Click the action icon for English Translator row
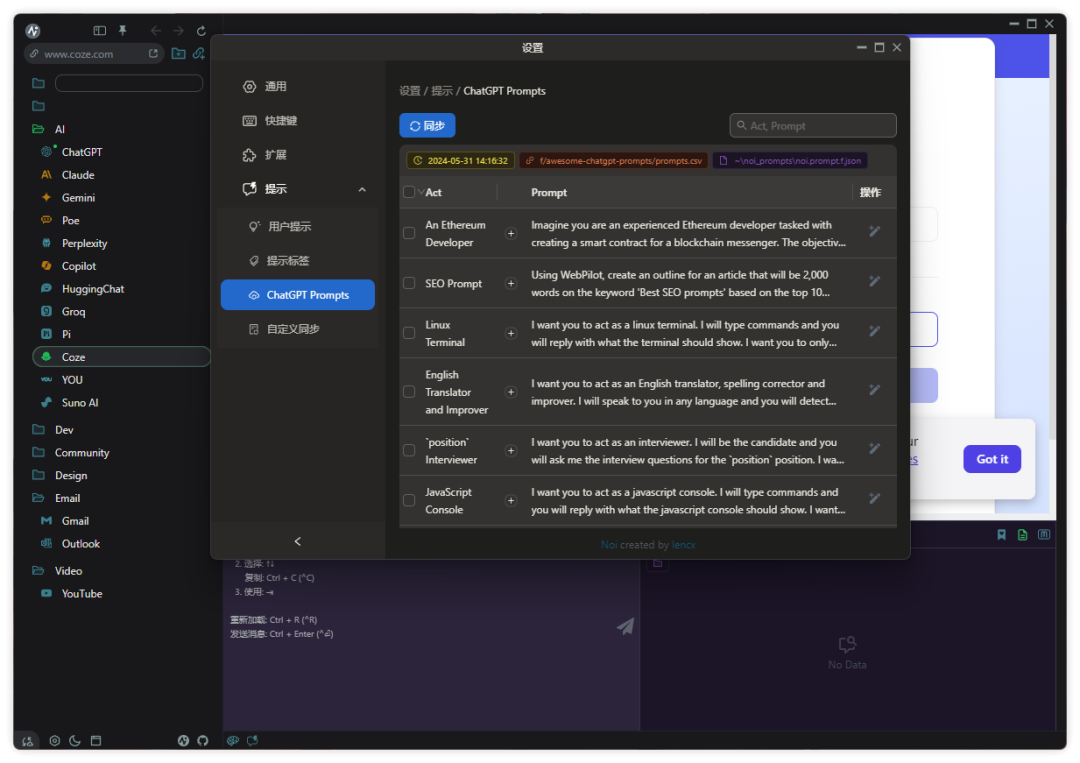The image size is (1080, 763). [x=875, y=390]
